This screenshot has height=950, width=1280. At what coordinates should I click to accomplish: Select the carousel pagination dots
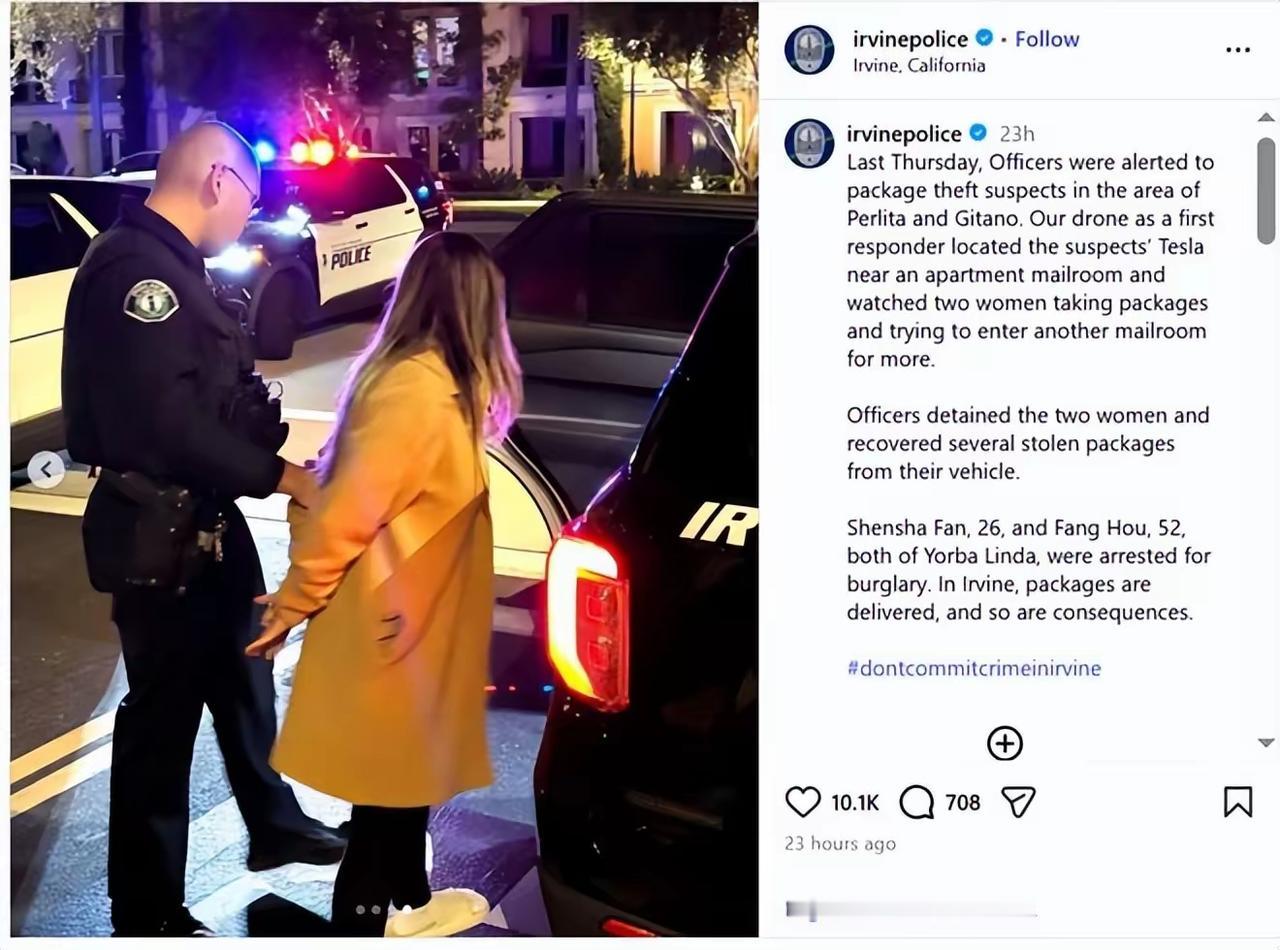[x=368, y=909]
